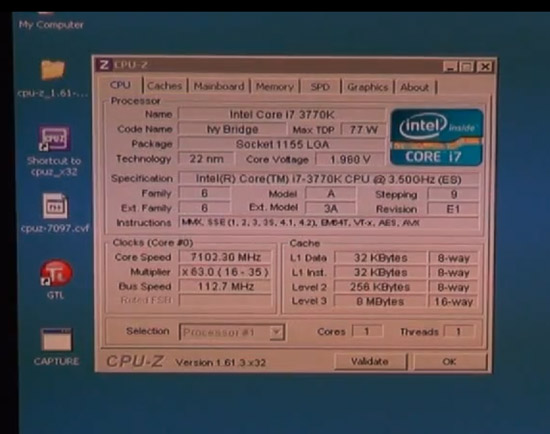The width and height of the screenshot is (550, 434).
Task: Open the cpu-z_1.61 folder icon
Action: 53,70
